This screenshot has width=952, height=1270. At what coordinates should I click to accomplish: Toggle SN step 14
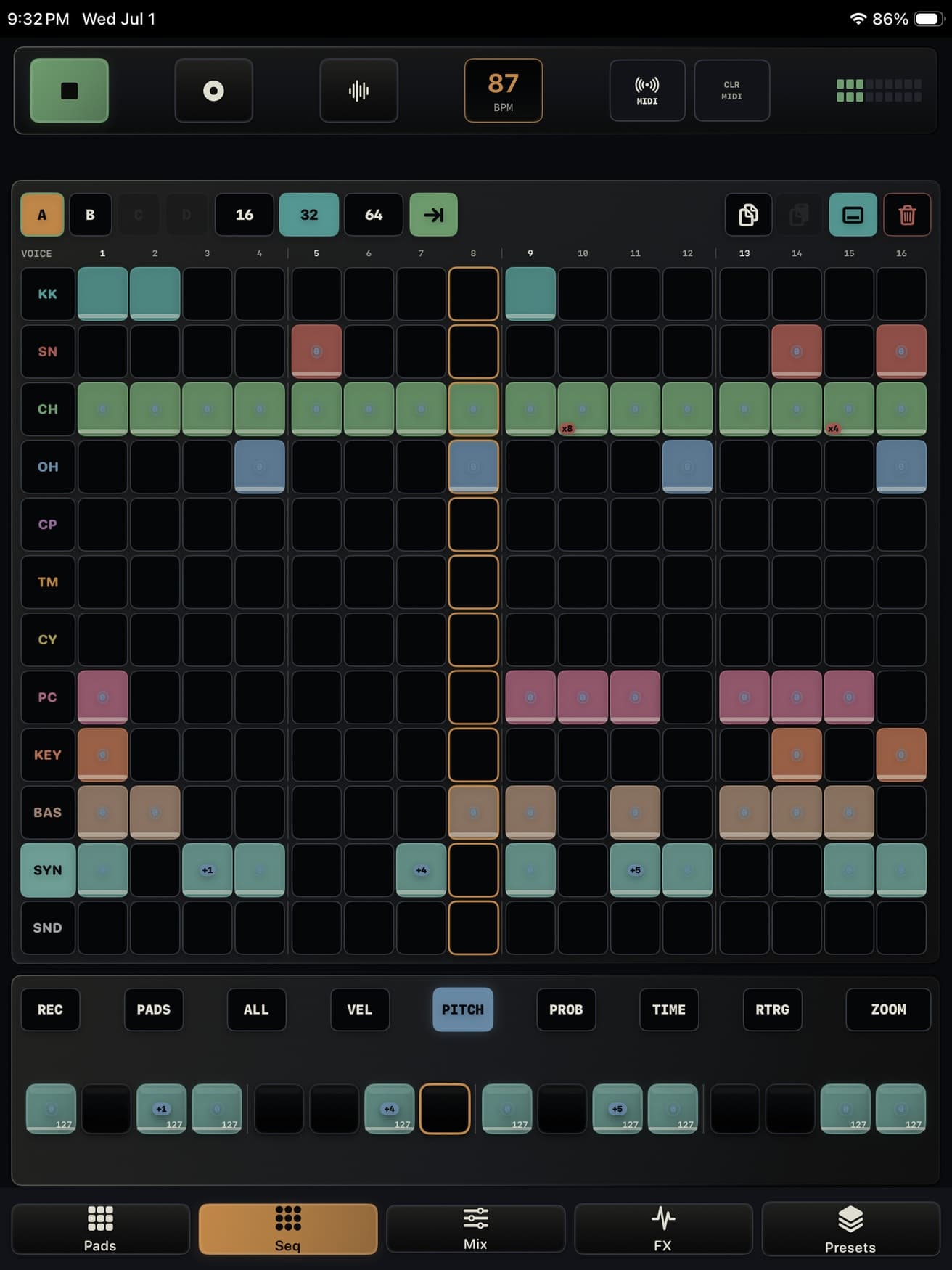tap(797, 351)
